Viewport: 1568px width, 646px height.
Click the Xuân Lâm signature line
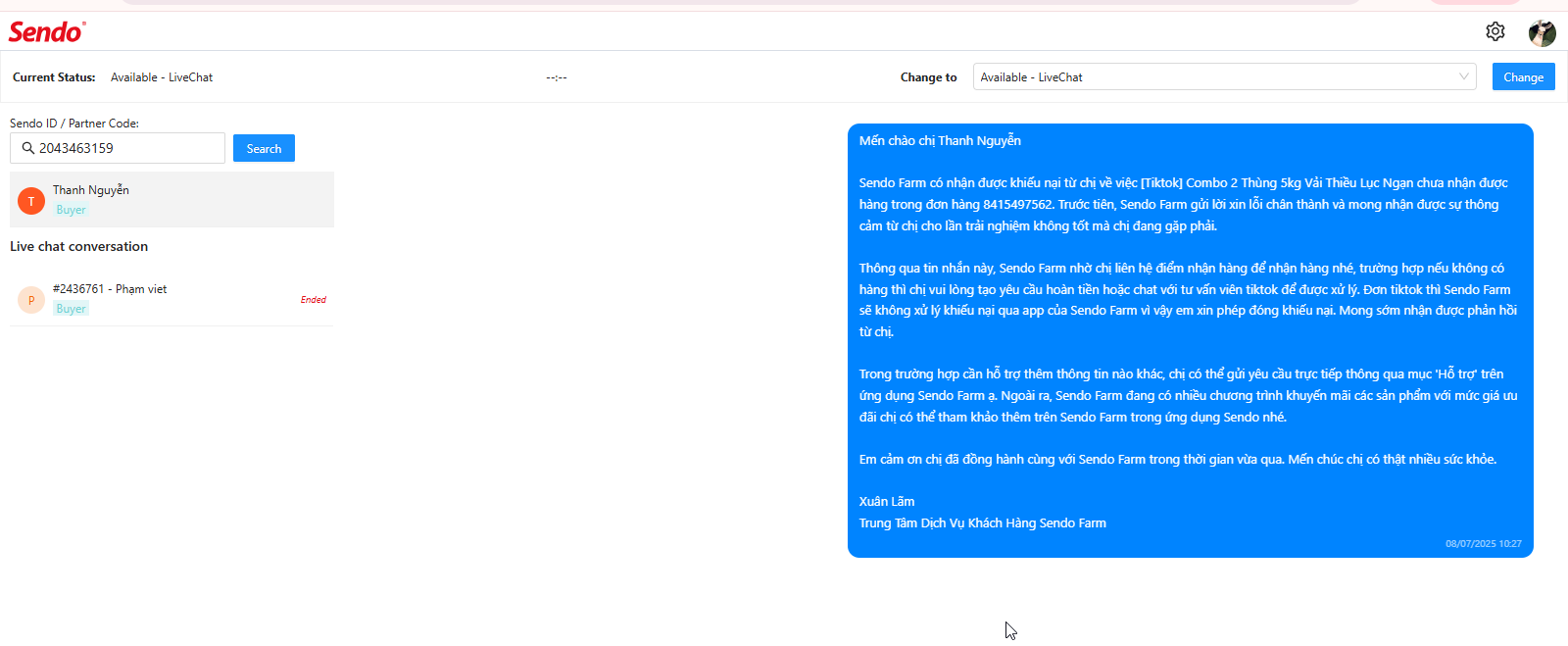(887, 501)
